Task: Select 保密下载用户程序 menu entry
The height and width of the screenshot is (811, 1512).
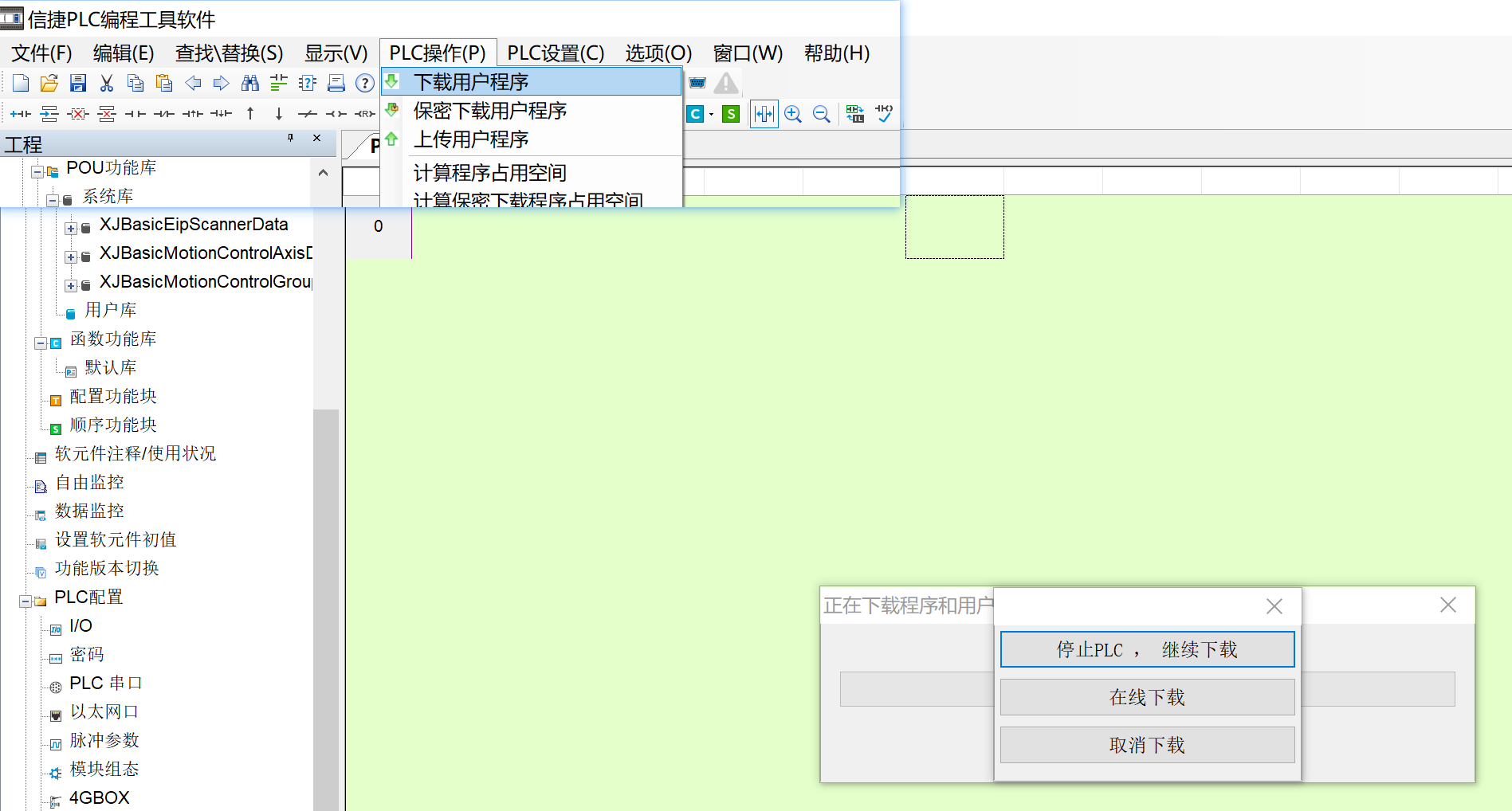Action: pos(532,111)
